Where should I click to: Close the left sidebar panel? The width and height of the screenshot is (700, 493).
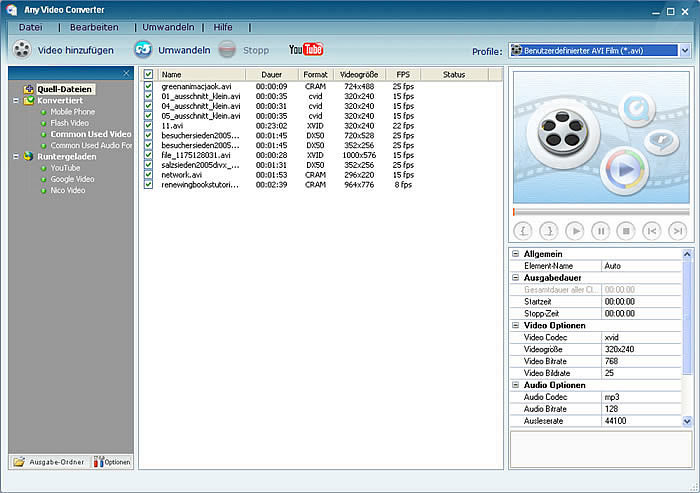tap(126, 73)
